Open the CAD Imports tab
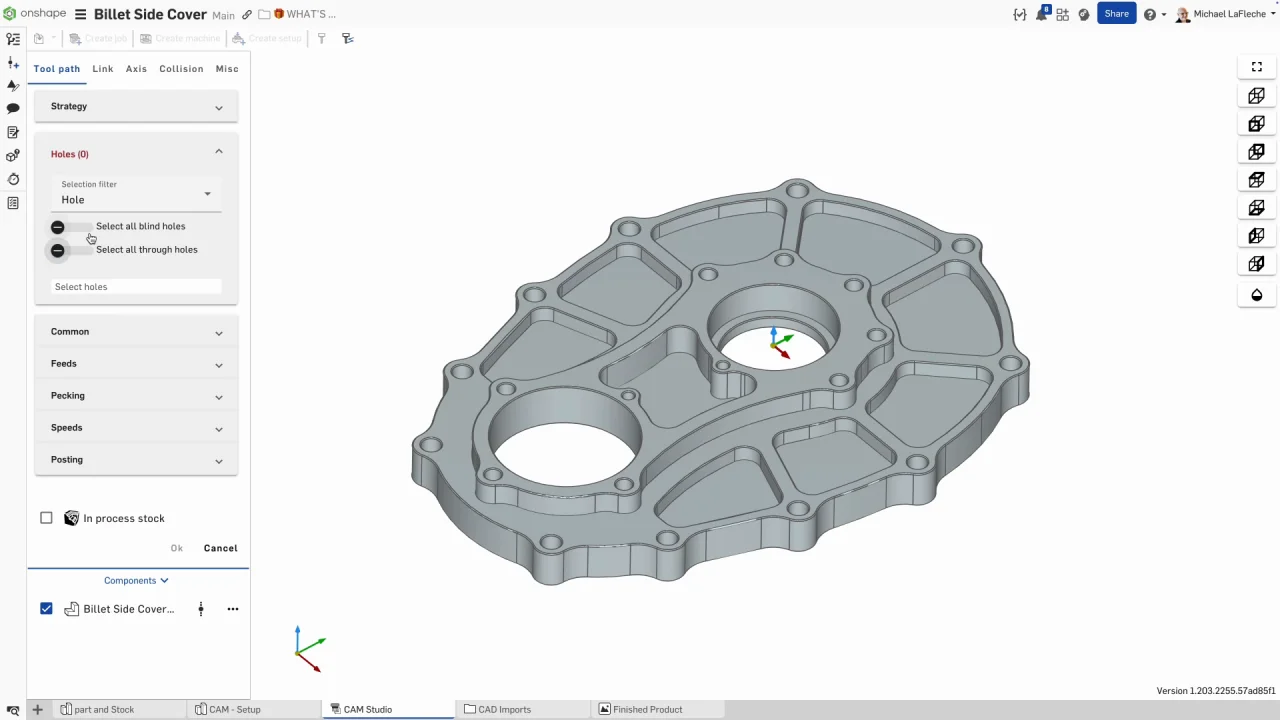 click(x=504, y=709)
